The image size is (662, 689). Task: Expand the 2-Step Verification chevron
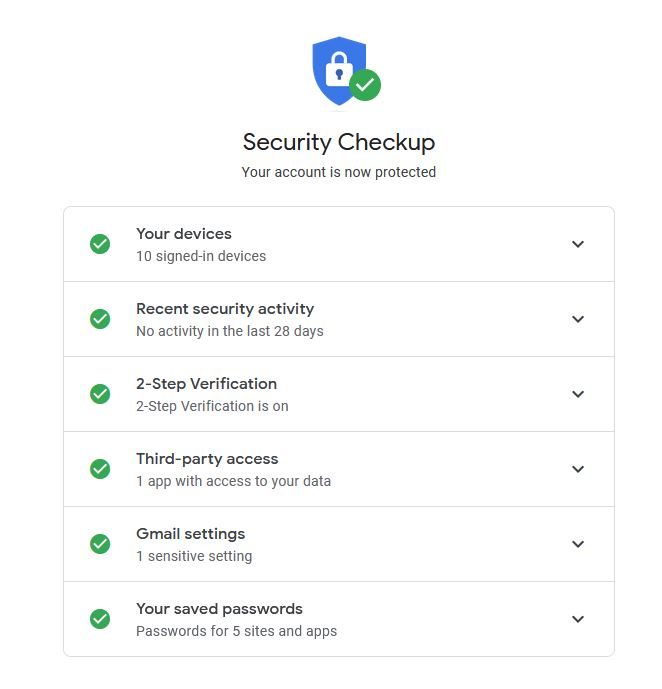coord(578,394)
